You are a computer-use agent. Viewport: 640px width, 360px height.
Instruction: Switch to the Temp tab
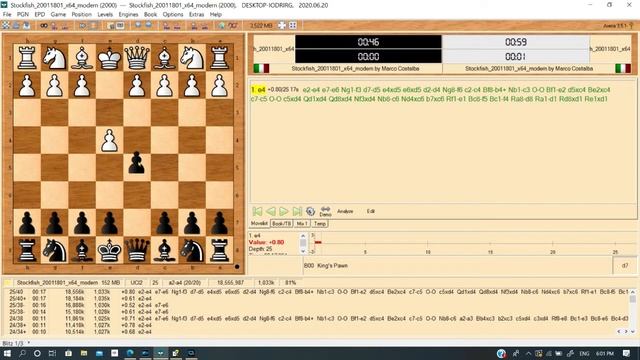tap(320, 224)
